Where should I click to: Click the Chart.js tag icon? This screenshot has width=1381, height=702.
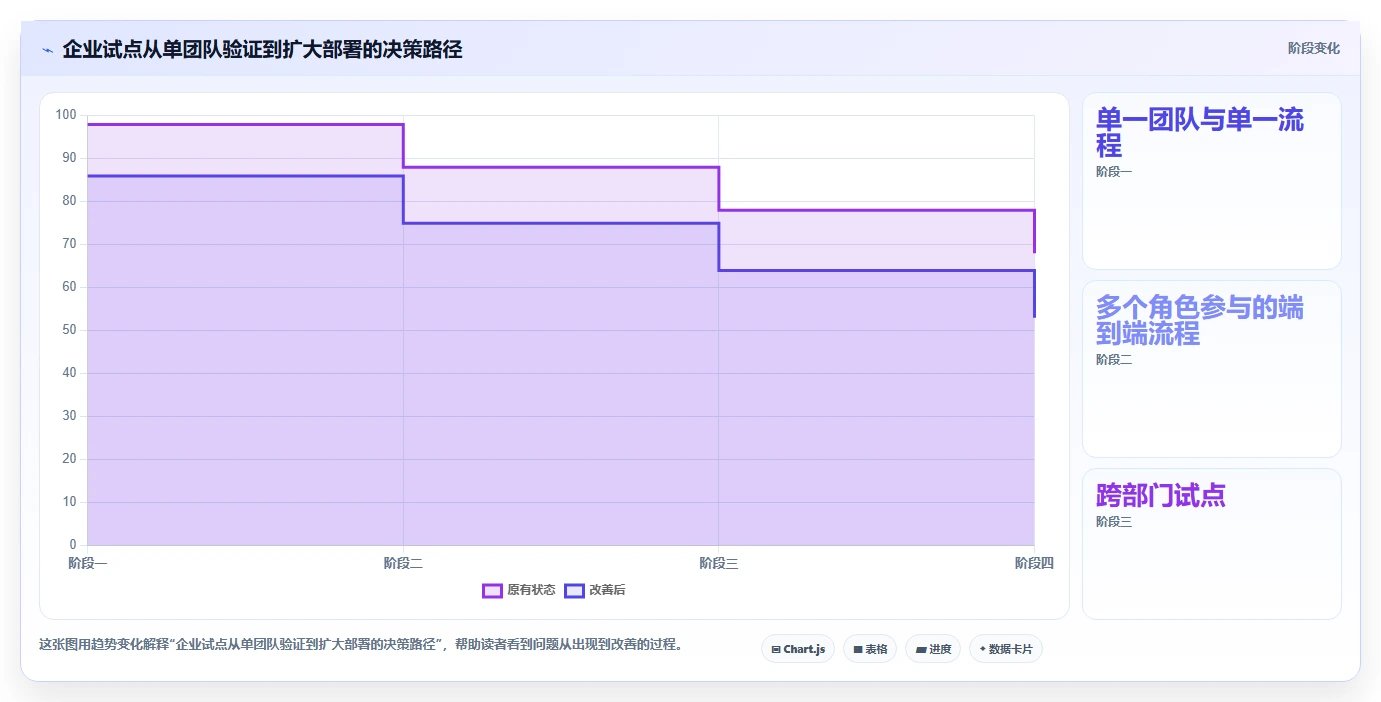tap(776, 650)
